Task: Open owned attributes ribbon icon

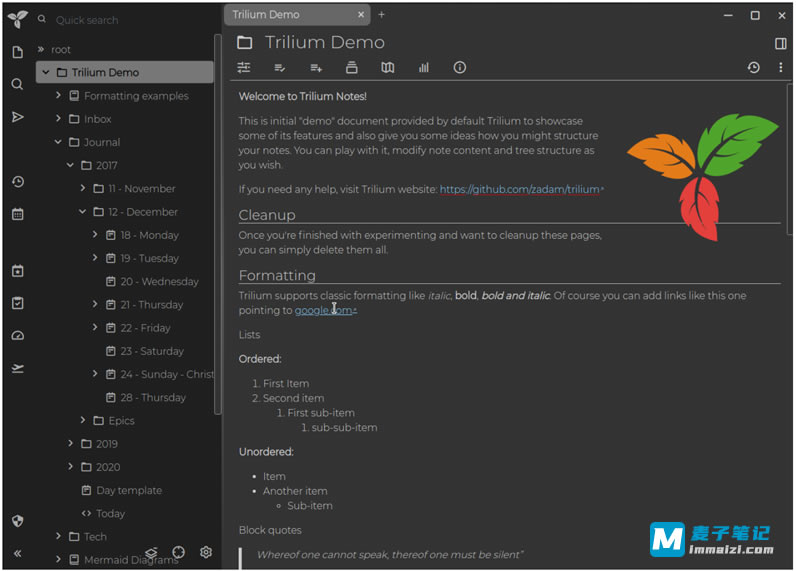Action: click(280, 68)
